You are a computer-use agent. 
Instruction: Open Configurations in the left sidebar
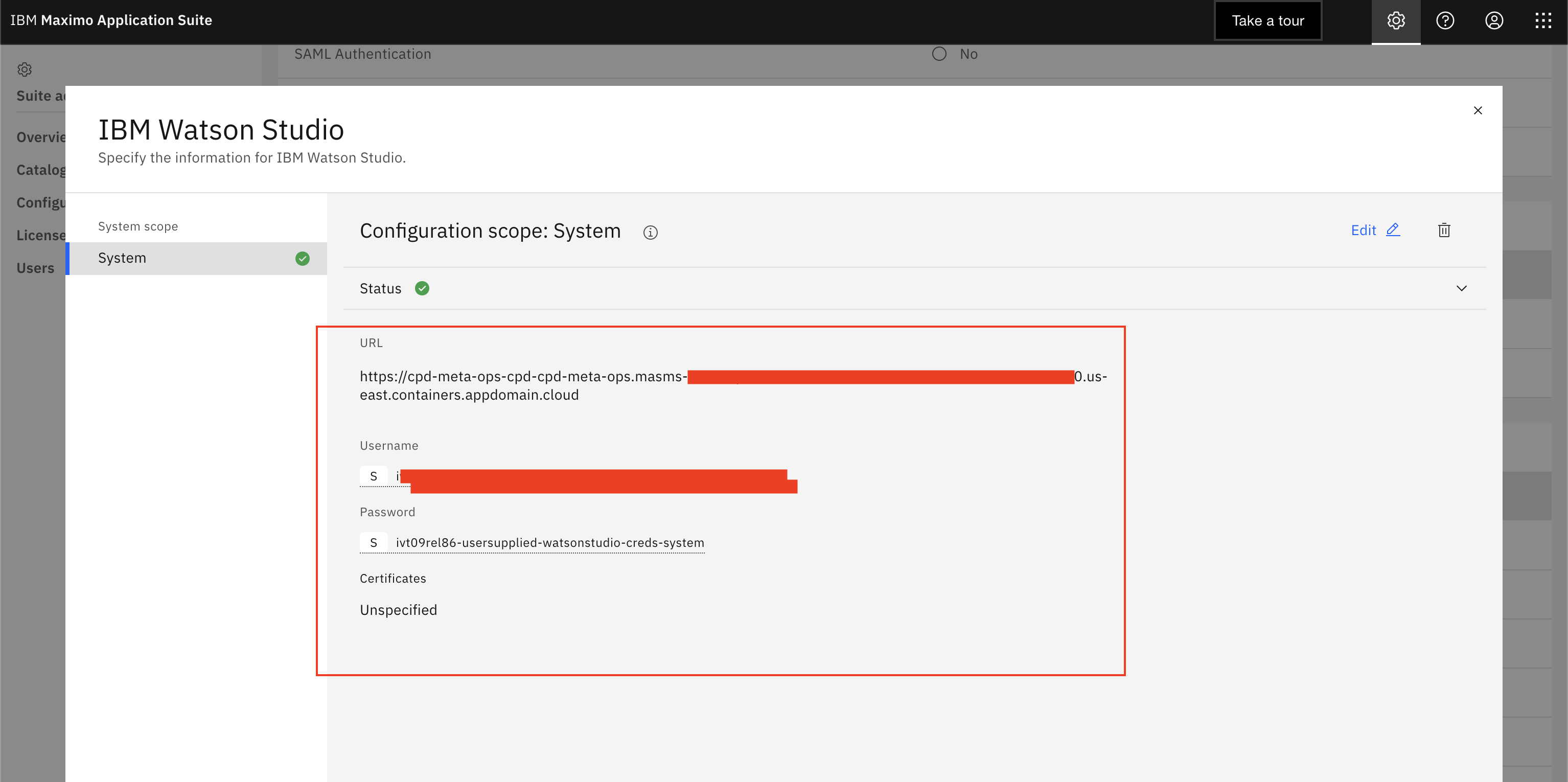41,202
